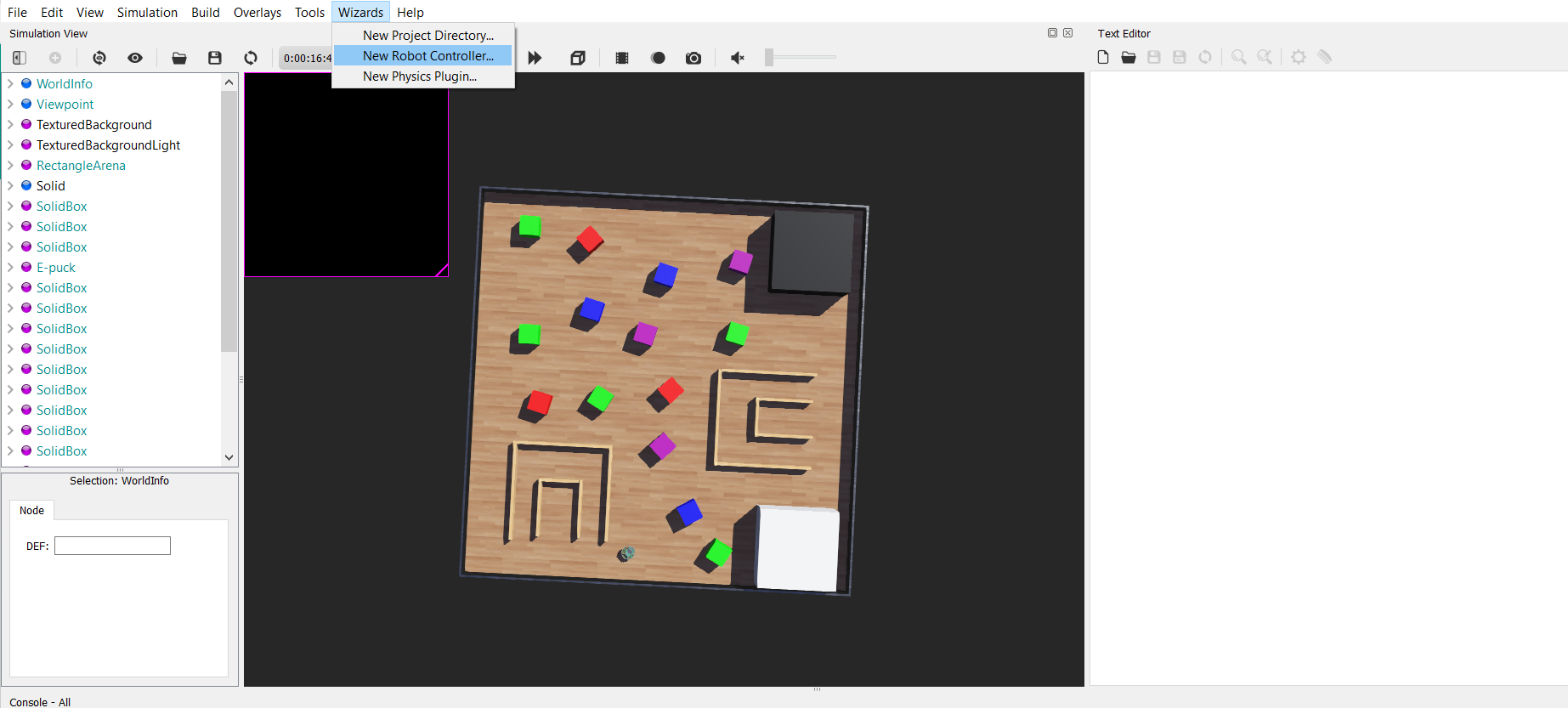Image resolution: width=1568 pixels, height=708 pixels.
Task: Take a screenshot with the camera icon
Action: pyautogui.click(x=693, y=58)
